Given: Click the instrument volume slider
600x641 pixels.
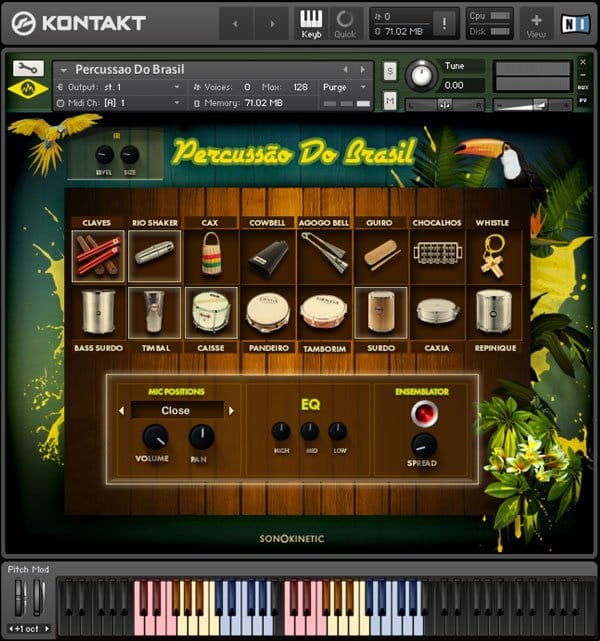Looking at the screenshot, I should coord(532,105).
